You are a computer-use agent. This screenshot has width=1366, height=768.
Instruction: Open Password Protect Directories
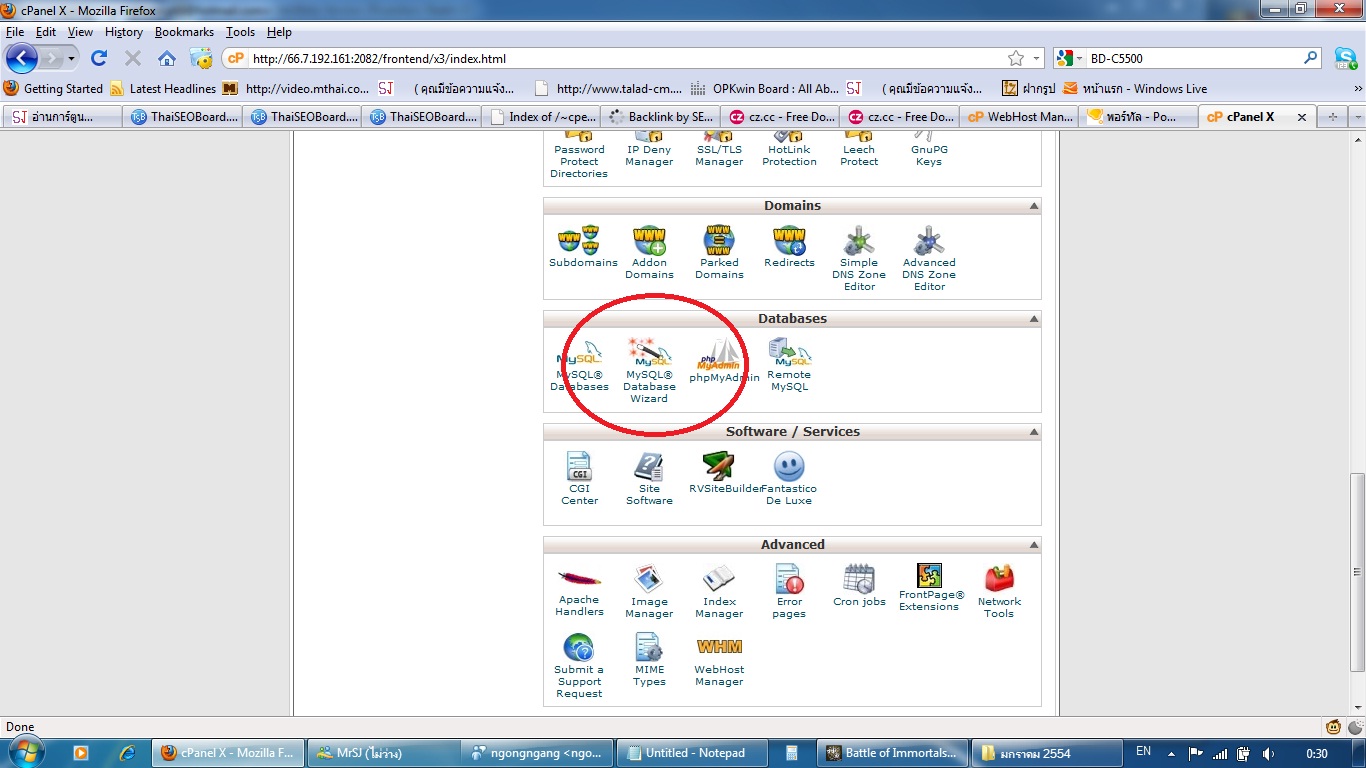pyautogui.click(x=579, y=154)
